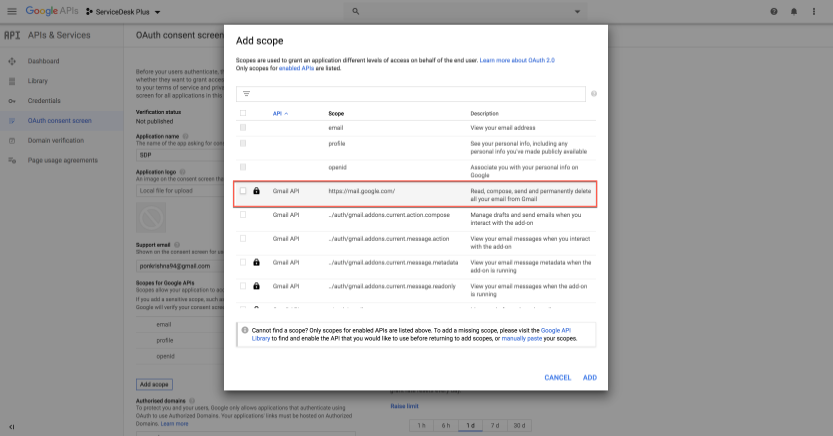Click the search magnifier icon

[356, 11]
